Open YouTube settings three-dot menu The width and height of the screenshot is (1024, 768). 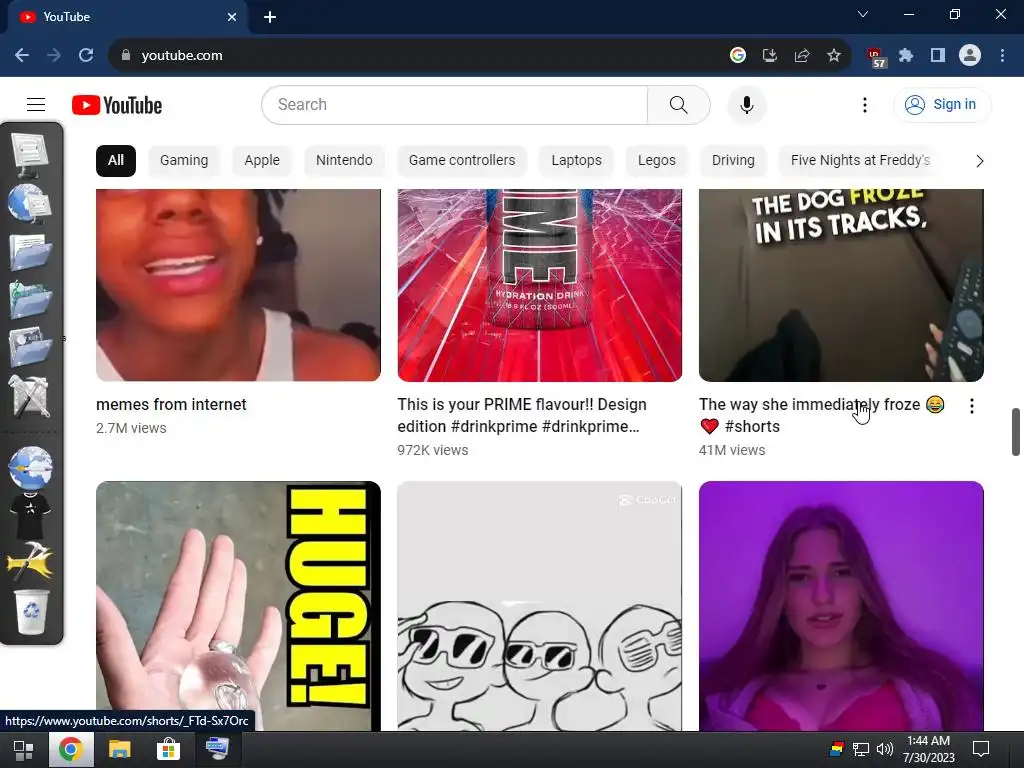[865, 104]
